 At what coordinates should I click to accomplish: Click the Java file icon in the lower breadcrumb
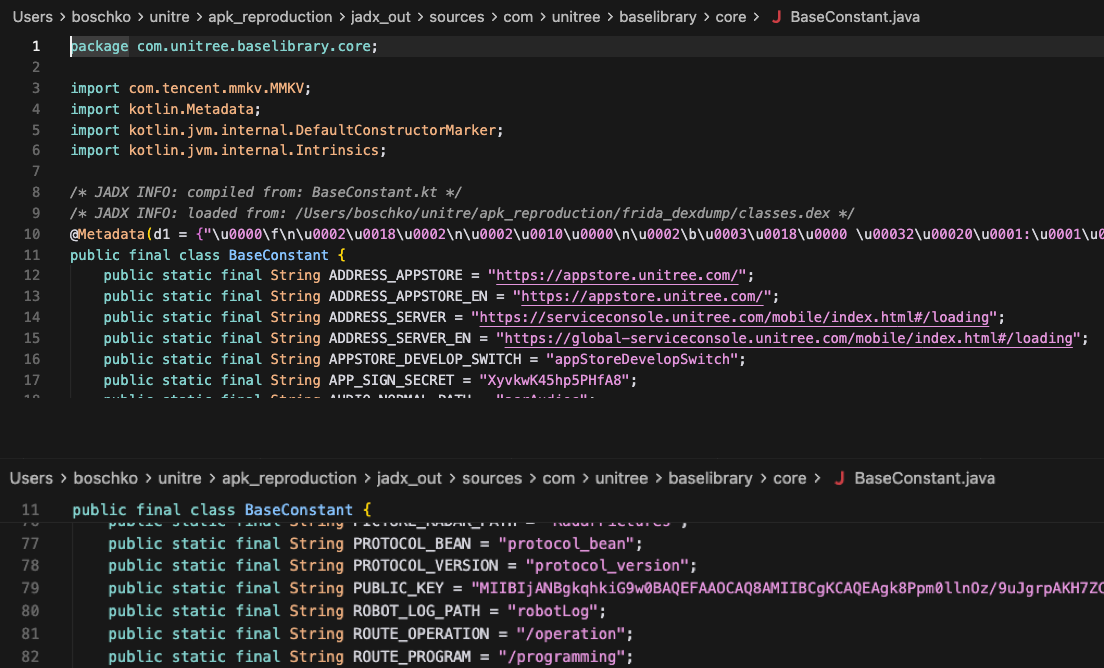(x=839, y=479)
